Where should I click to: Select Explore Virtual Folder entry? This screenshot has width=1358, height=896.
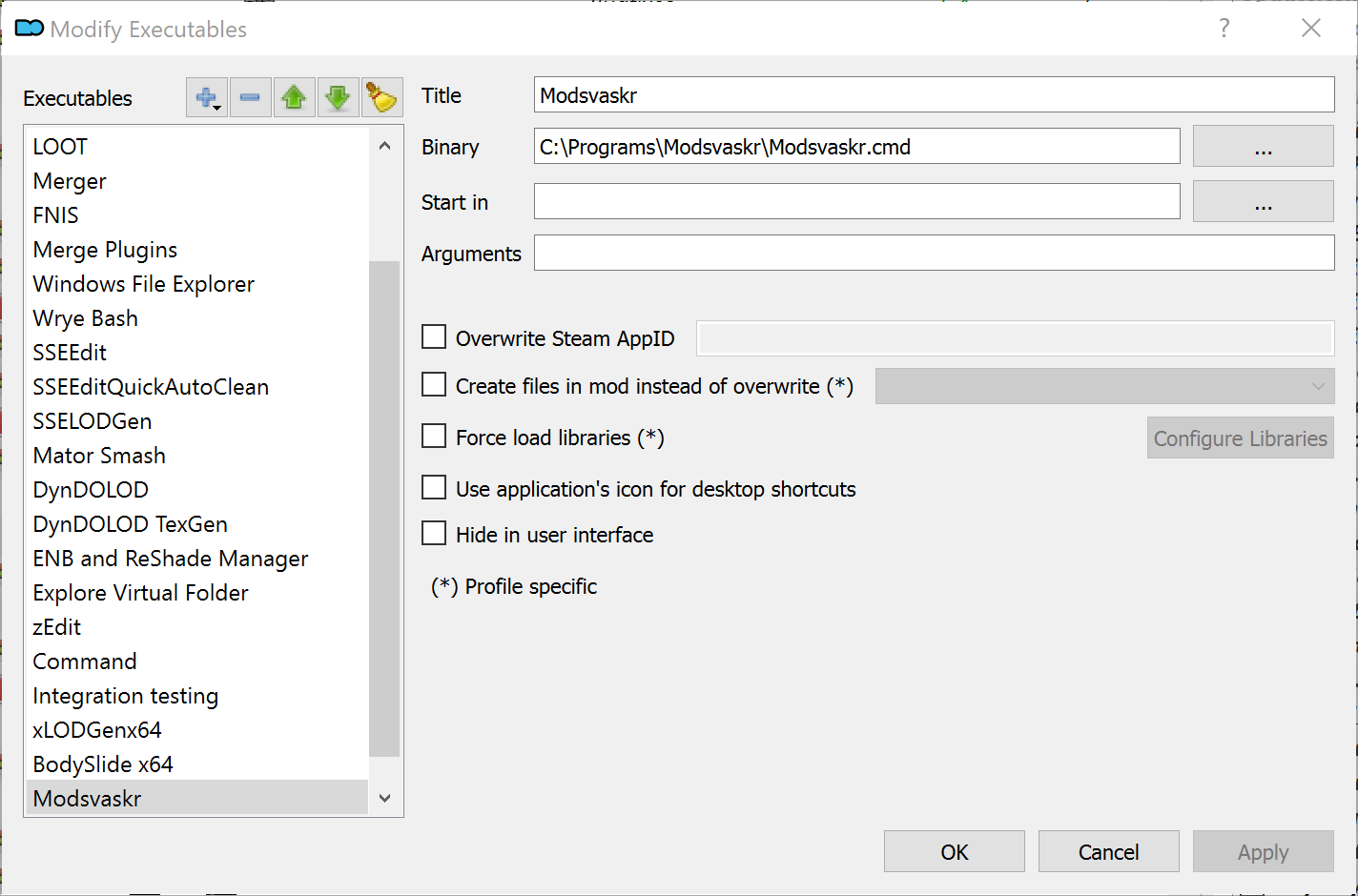196,592
